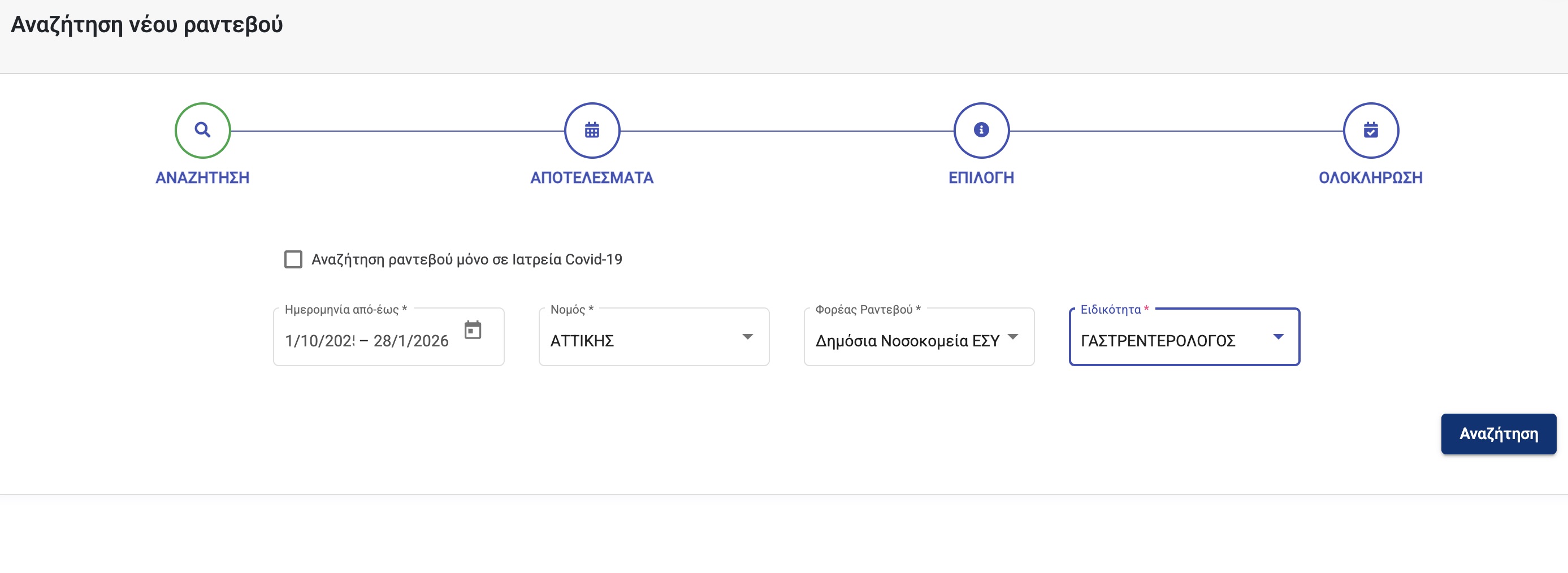Click the calendar grid icon for ΑΠΟΤΕΛΕΣΜΑΤΑ step
The image size is (1568, 573).
[592, 130]
